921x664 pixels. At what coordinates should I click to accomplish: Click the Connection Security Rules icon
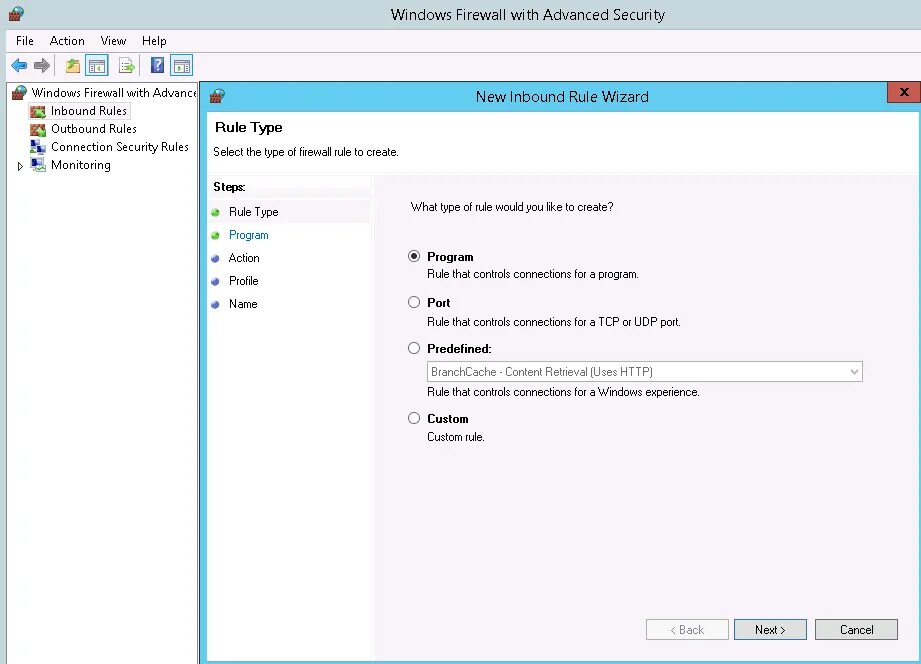point(38,147)
